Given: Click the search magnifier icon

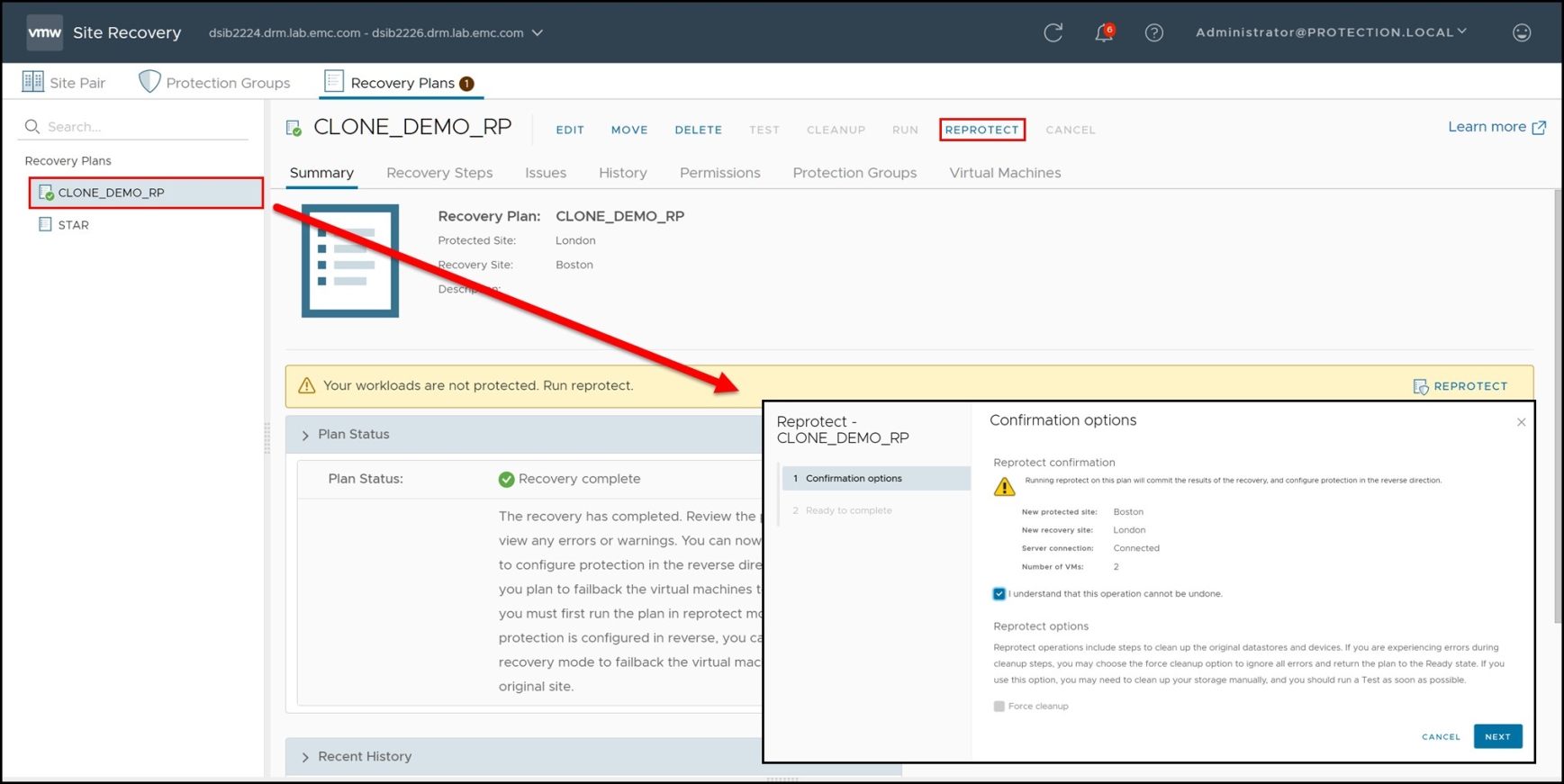Looking at the screenshot, I should [x=32, y=126].
